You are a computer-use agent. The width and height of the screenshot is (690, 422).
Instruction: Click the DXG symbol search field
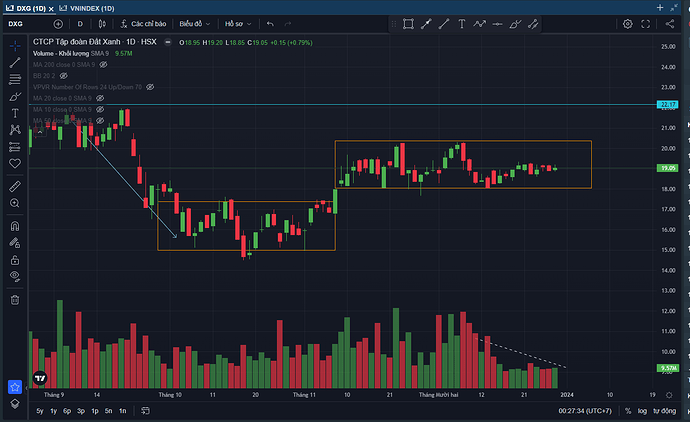[16, 23]
